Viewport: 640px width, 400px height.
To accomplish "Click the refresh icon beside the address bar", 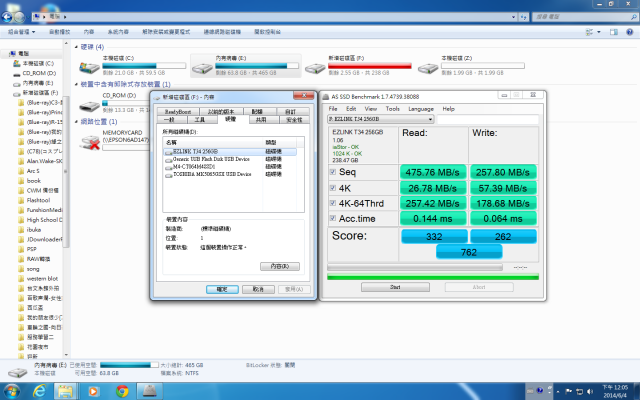I will 524,17.
